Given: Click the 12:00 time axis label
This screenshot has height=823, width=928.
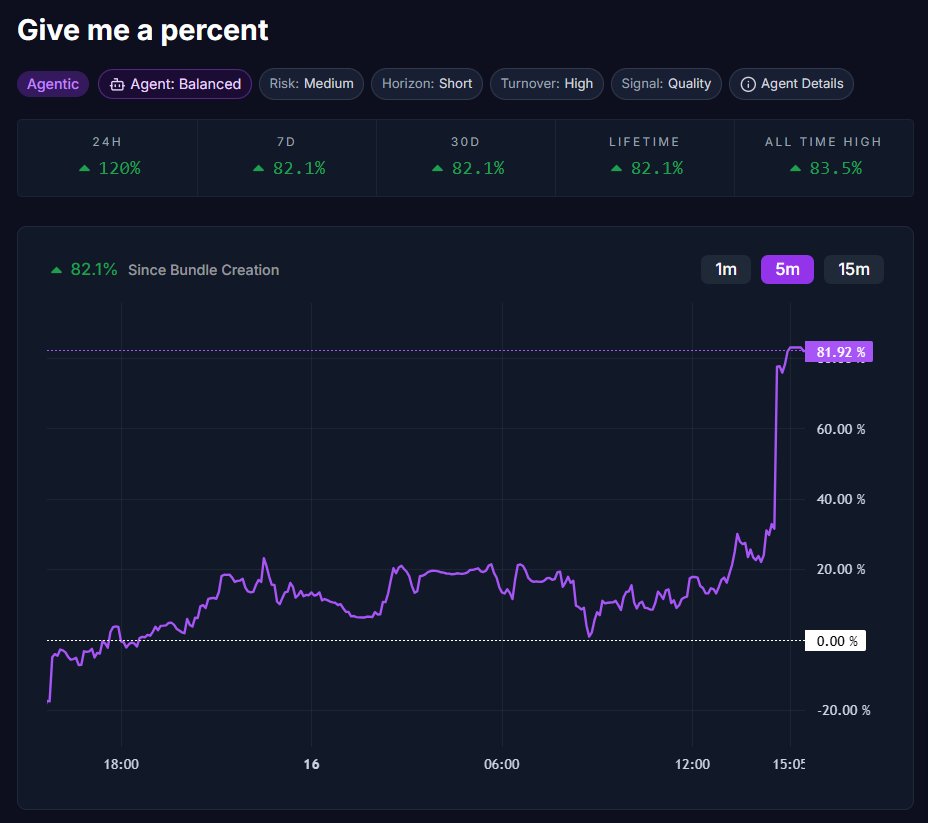Looking at the screenshot, I should pyautogui.click(x=692, y=764).
